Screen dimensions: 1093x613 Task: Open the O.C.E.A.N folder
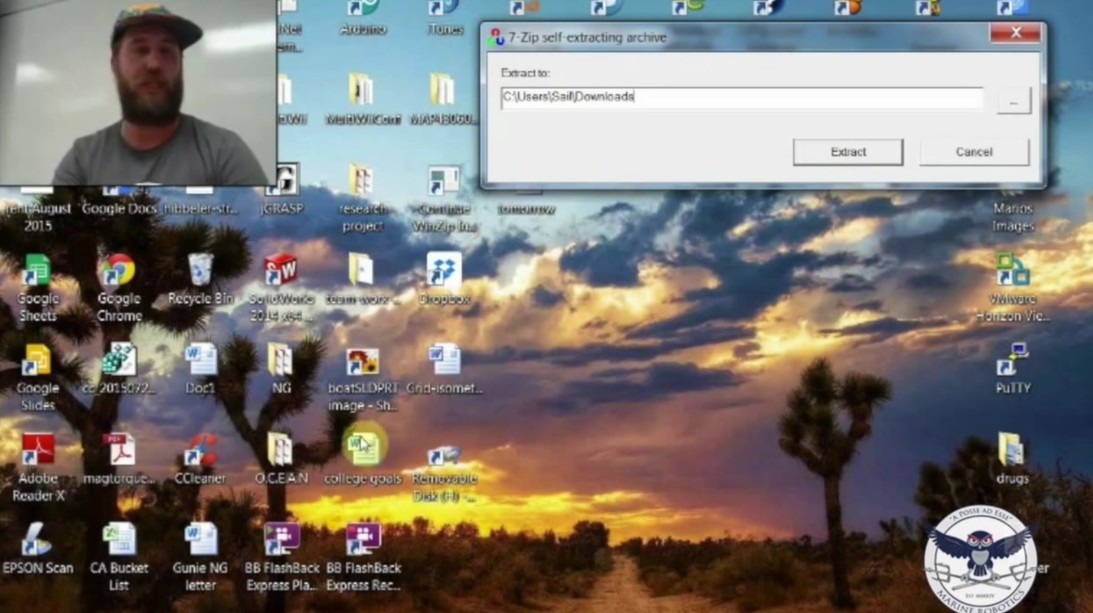tap(280, 452)
